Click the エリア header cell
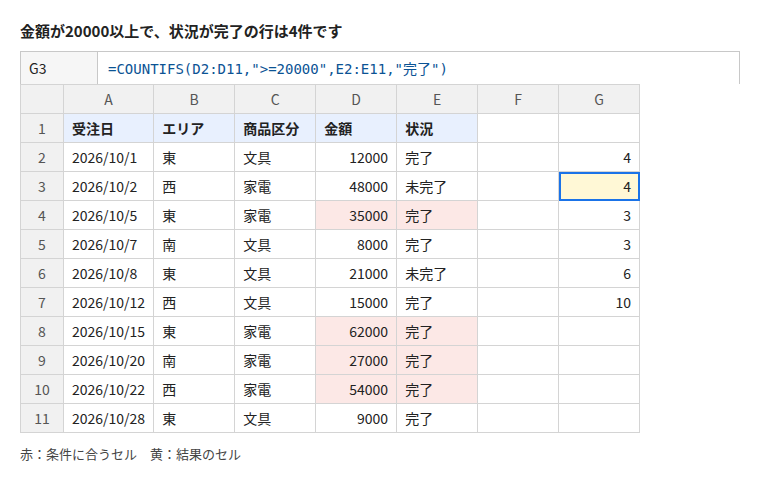Screen dimensions: 760x477 pos(194,128)
